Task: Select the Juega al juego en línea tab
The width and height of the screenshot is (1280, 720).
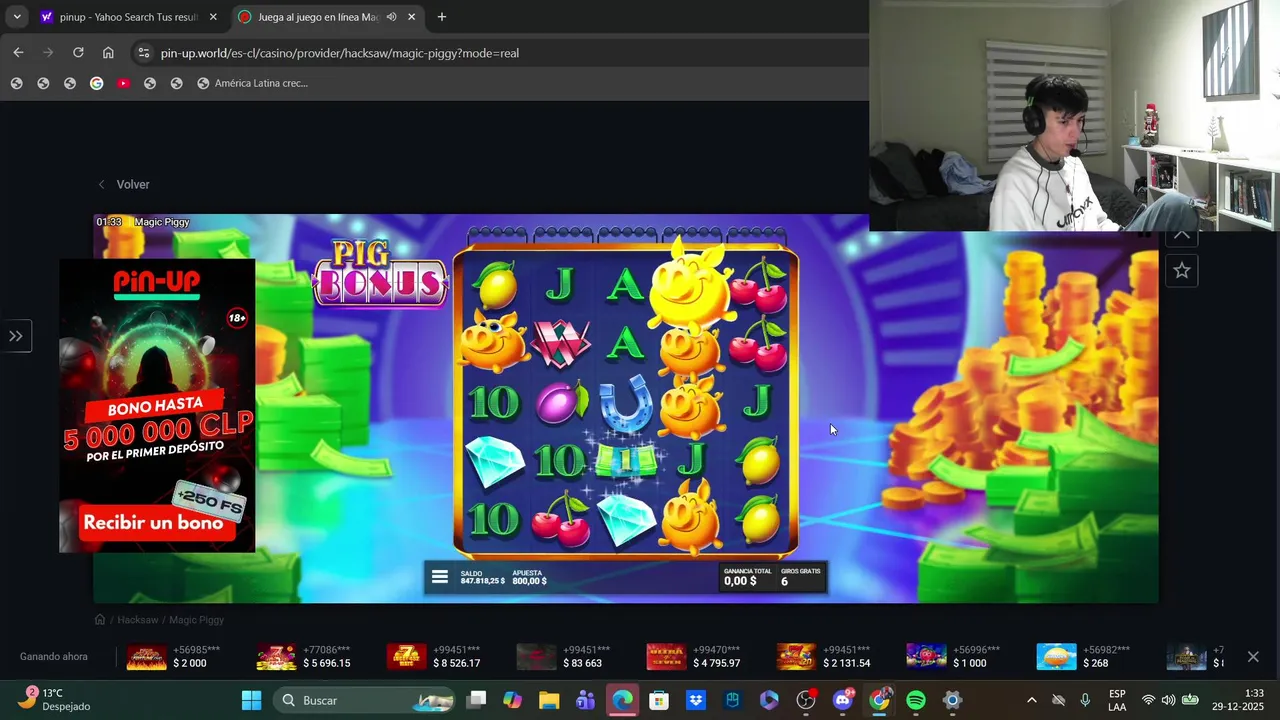Action: tap(315, 17)
